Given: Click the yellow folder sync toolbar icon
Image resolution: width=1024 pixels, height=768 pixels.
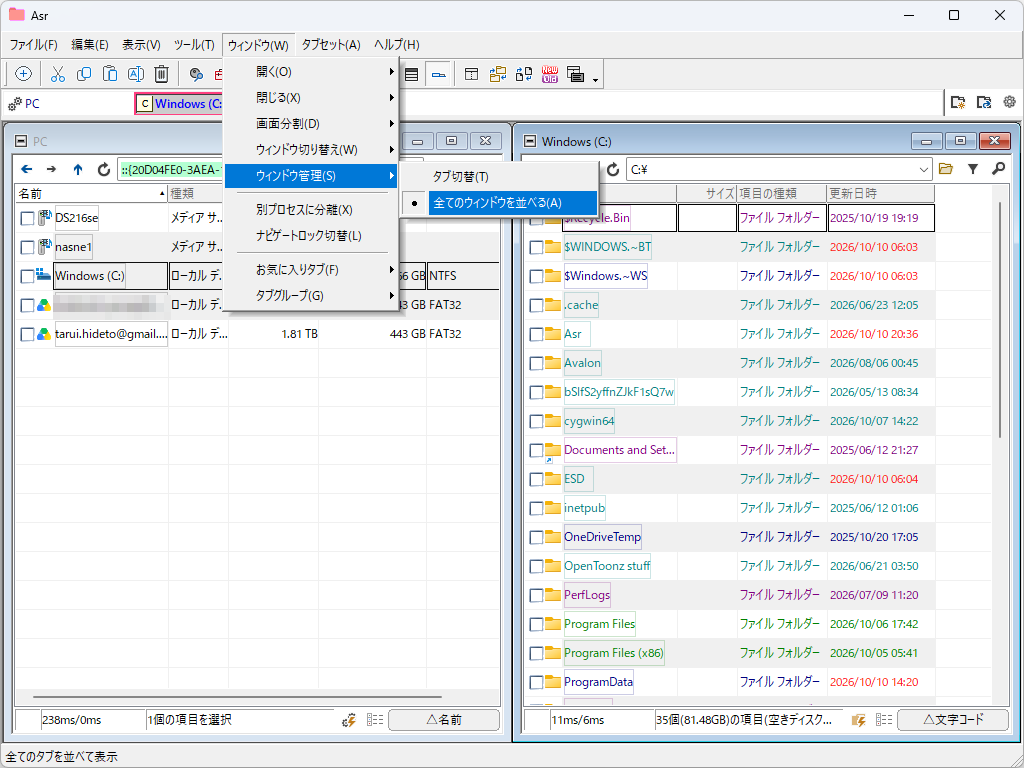Looking at the screenshot, I should click(x=498, y=74).
